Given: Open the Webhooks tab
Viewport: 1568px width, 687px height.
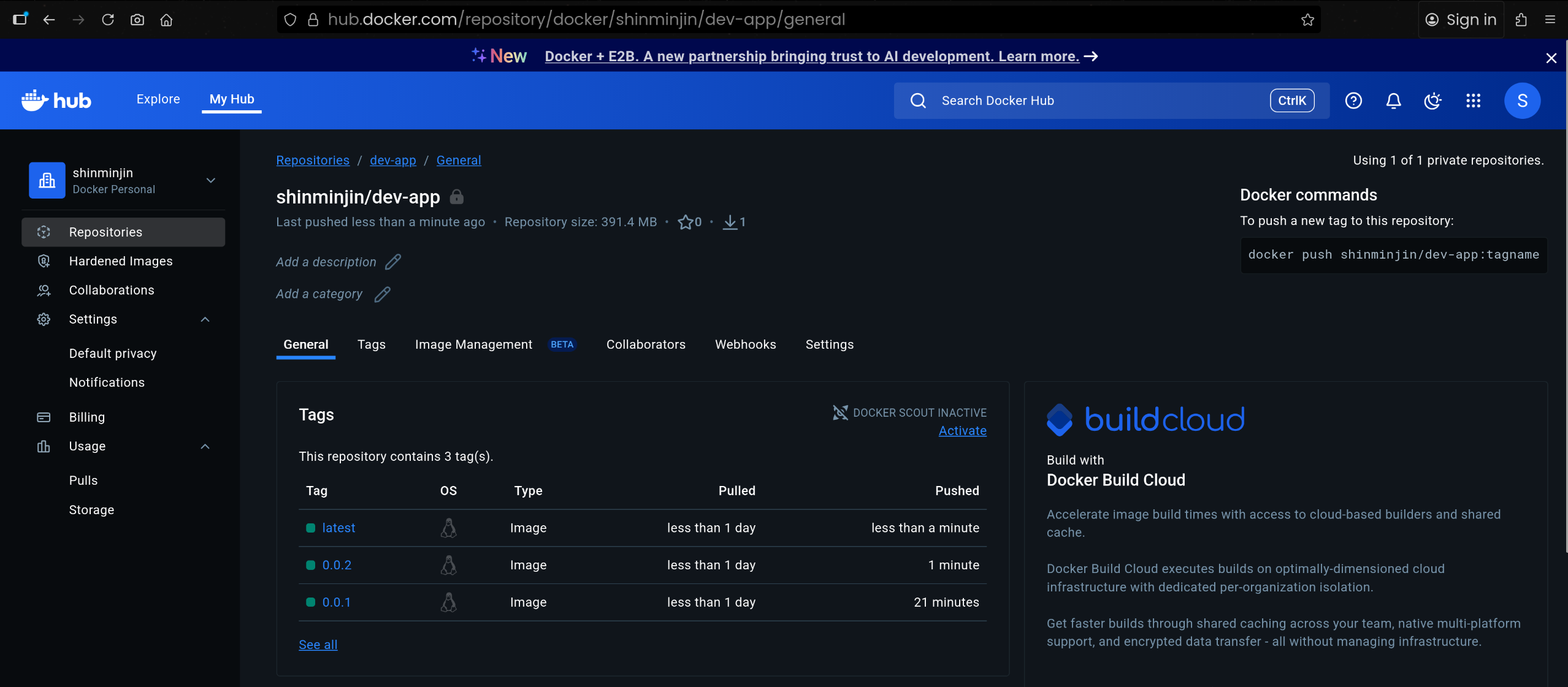Looking at the screenshot, I should (745, 344).
